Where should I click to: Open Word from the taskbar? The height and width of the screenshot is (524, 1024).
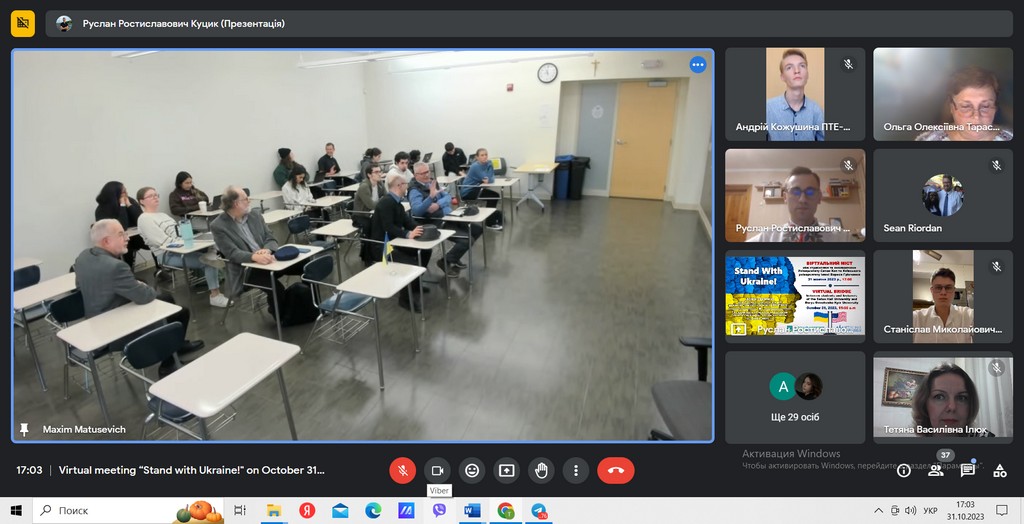click(472, 511)
